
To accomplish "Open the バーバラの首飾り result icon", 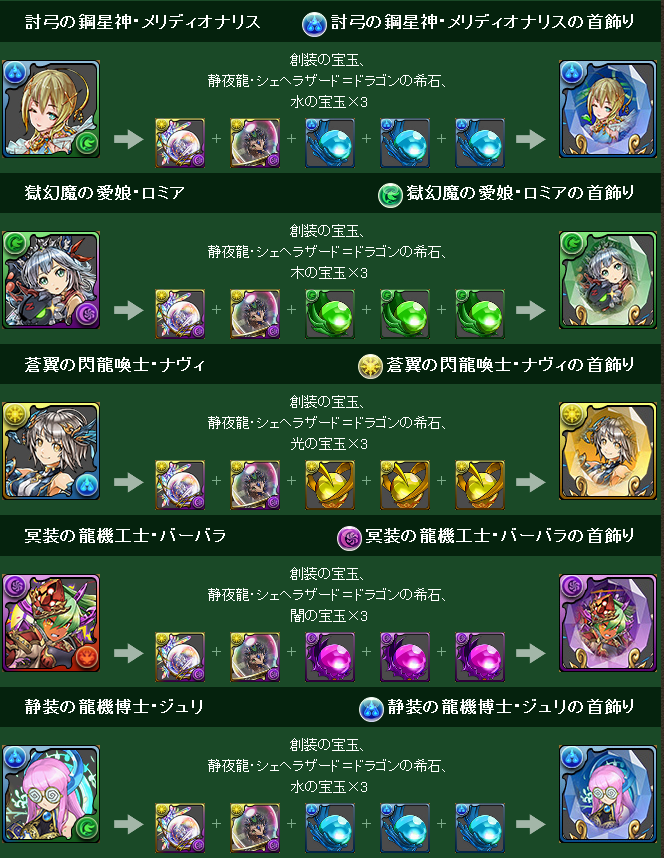I will point(608,623).
